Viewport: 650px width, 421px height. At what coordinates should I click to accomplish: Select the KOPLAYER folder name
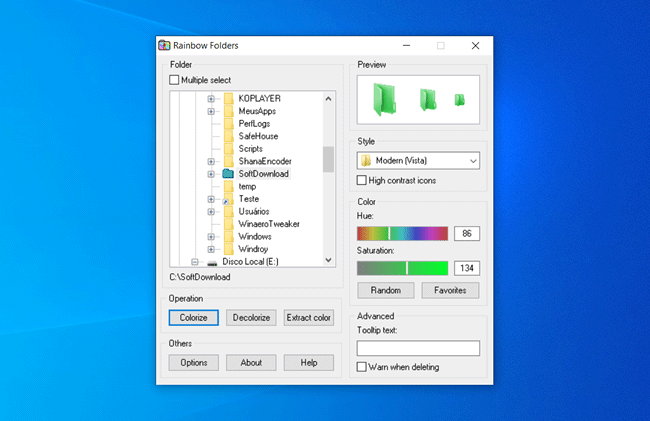[x=260, y=99]
